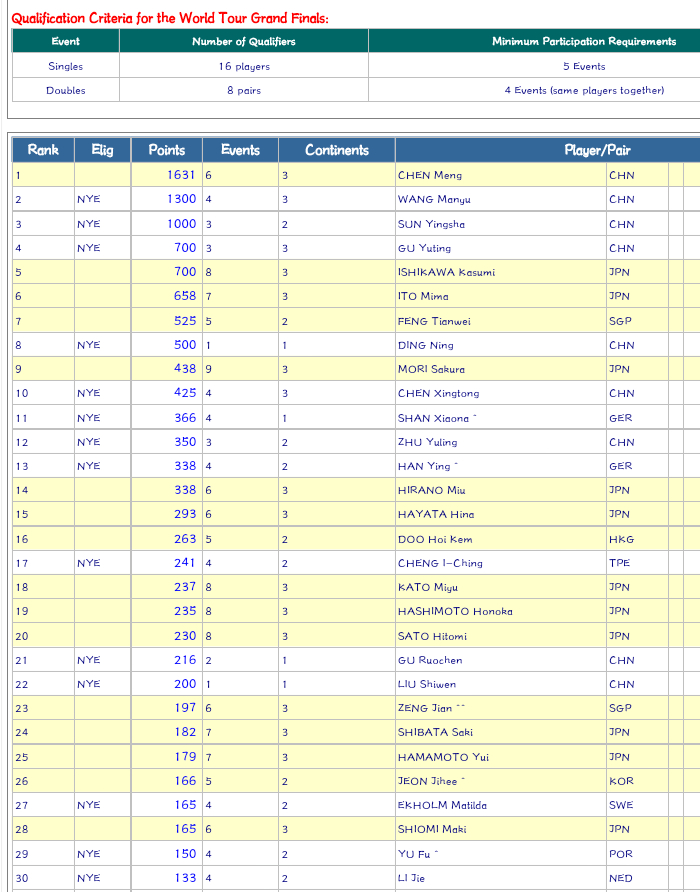Click points value 425
The width and height of the screenshot is (700, 892).
pyautogui.click(x=185, y=393)
